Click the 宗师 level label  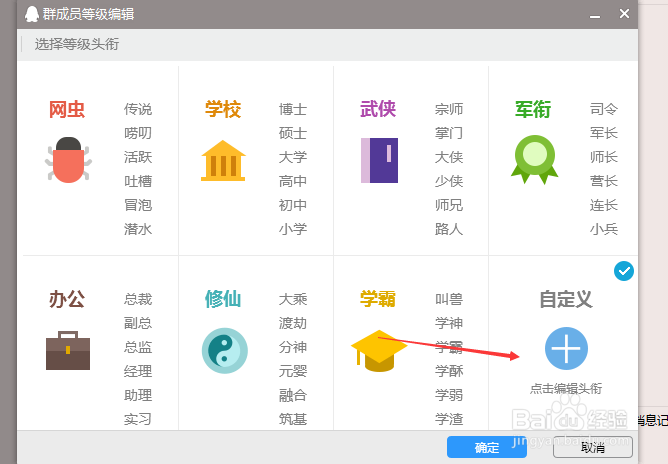pos(449,109)
